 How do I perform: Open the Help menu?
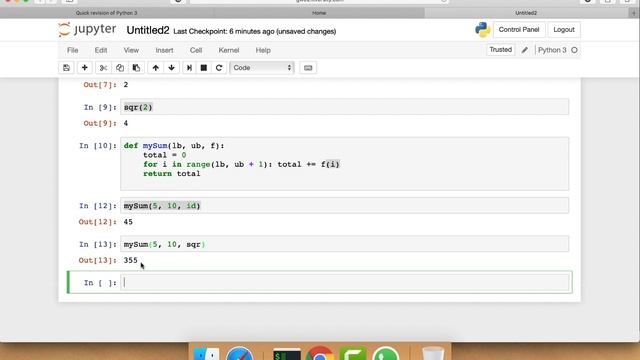coord(263,50)
